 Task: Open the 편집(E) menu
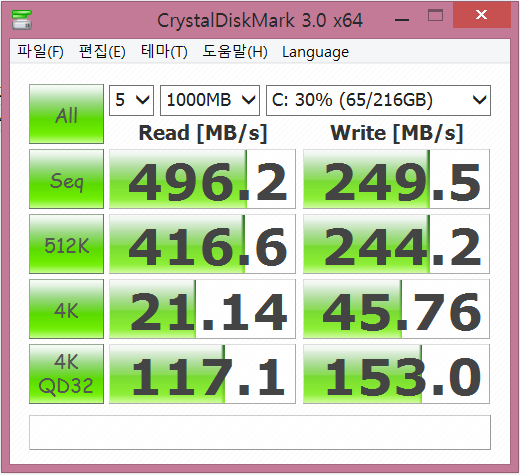tap(102, 52)
